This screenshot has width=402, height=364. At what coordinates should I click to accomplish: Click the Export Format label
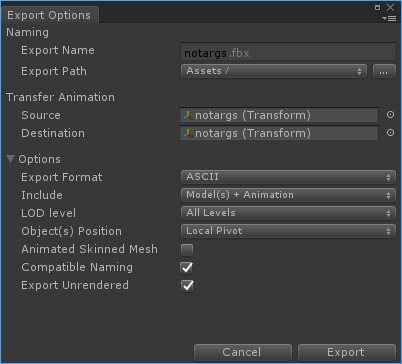coord(62,177)
